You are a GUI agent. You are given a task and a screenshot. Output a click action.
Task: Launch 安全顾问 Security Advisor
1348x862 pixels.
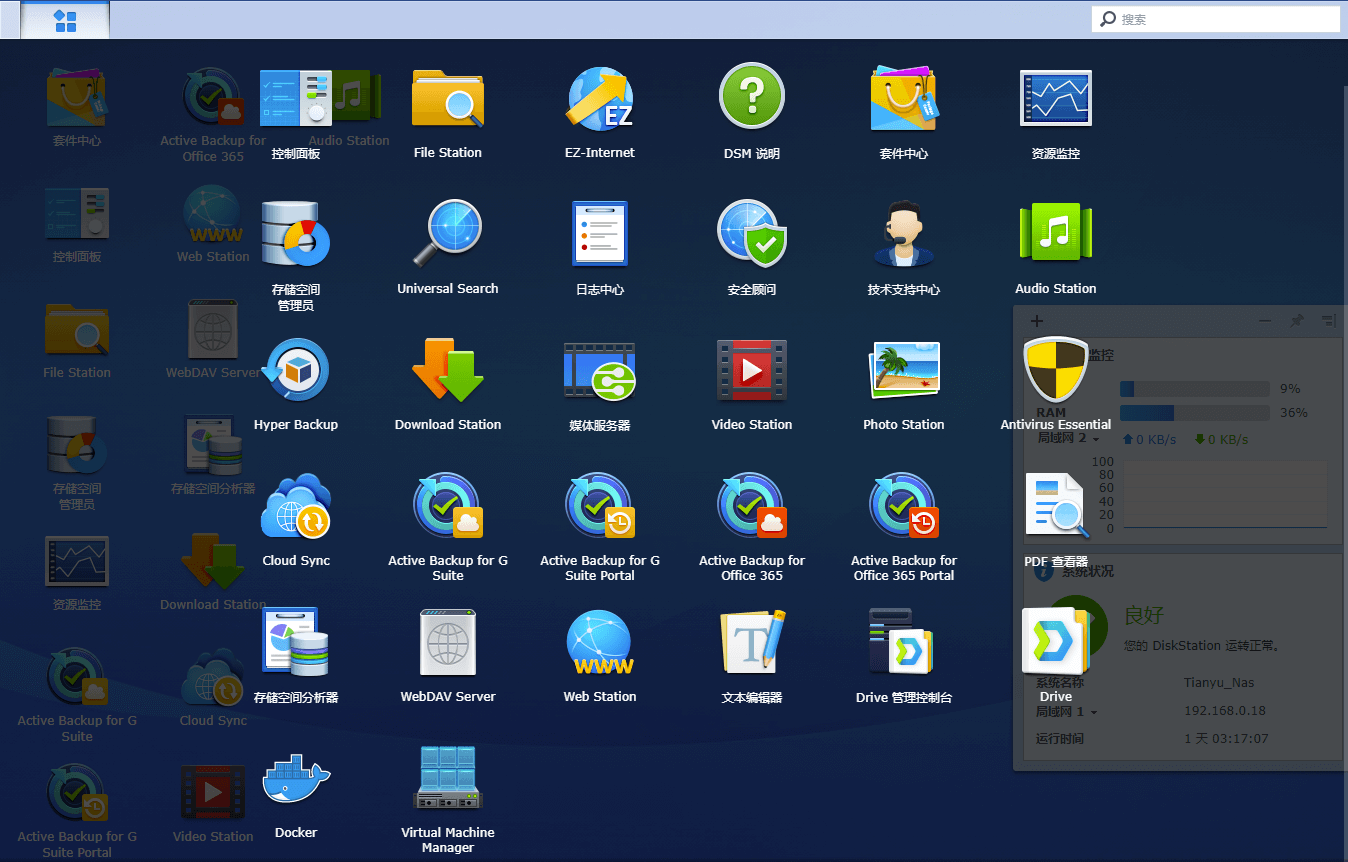click(752, 235)
